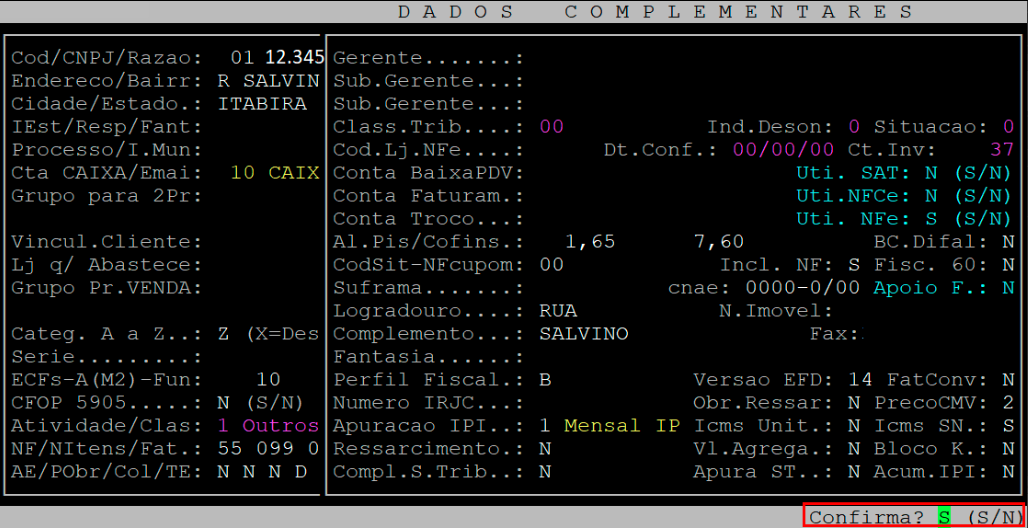Toggle the Apoio F. N flag
Image resolution: width=1028 pixels, height=528 pixels.
pos(1008,288)
